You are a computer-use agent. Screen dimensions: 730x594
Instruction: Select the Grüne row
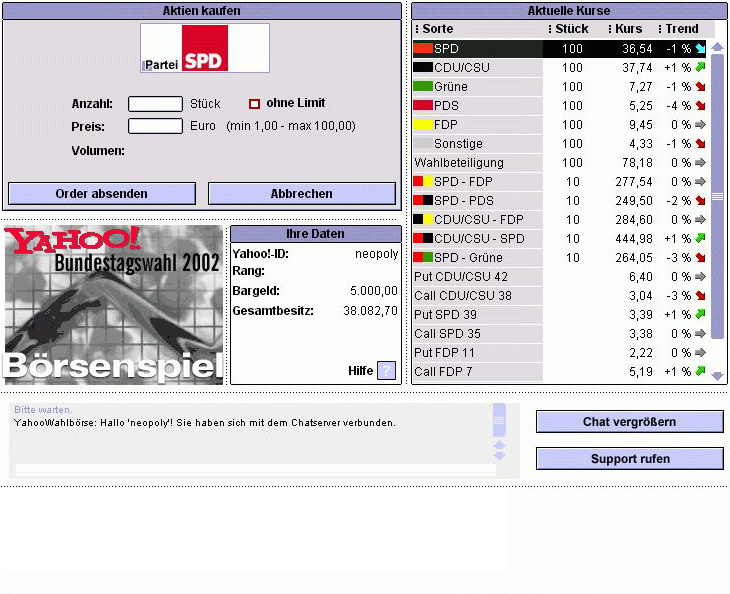tap(560, 87)
